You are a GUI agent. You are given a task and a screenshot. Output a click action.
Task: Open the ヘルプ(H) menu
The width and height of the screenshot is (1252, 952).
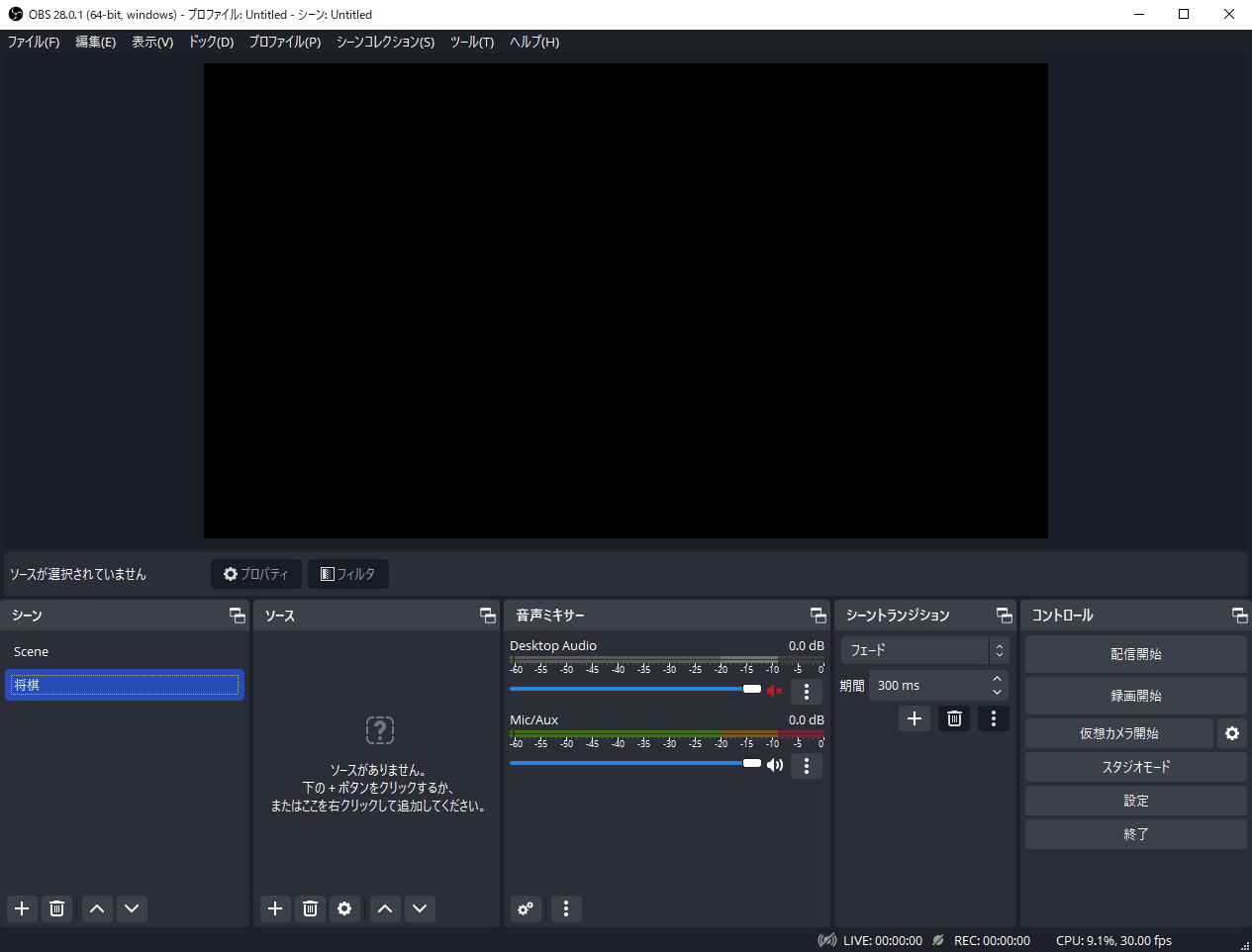534,42
